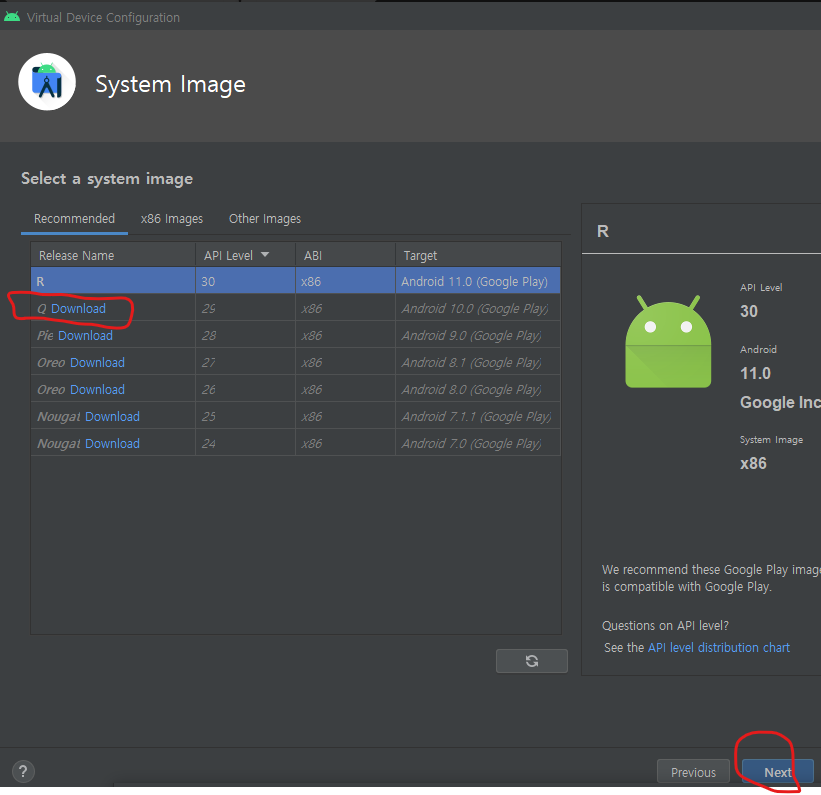Open the help question mark button
The image size is (821, 795).
[23, 771]
